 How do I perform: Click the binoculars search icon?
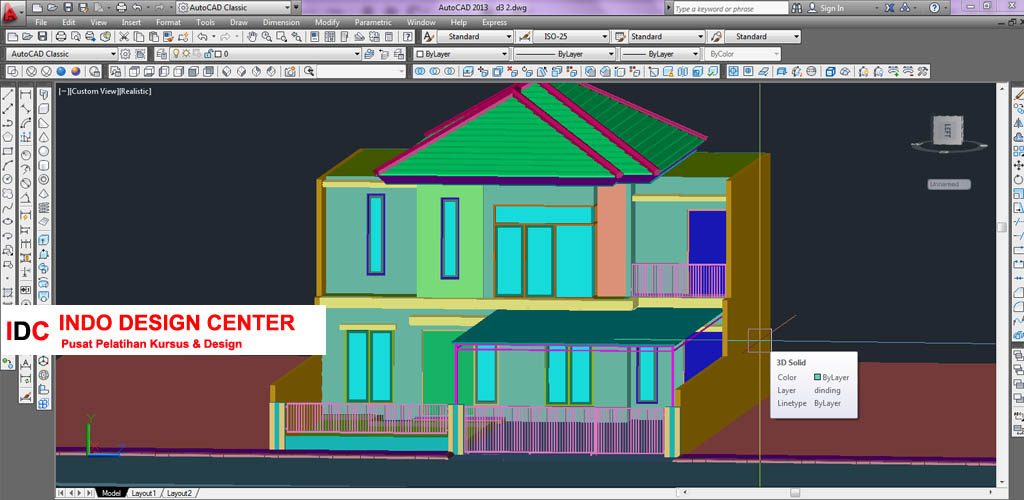797,8
